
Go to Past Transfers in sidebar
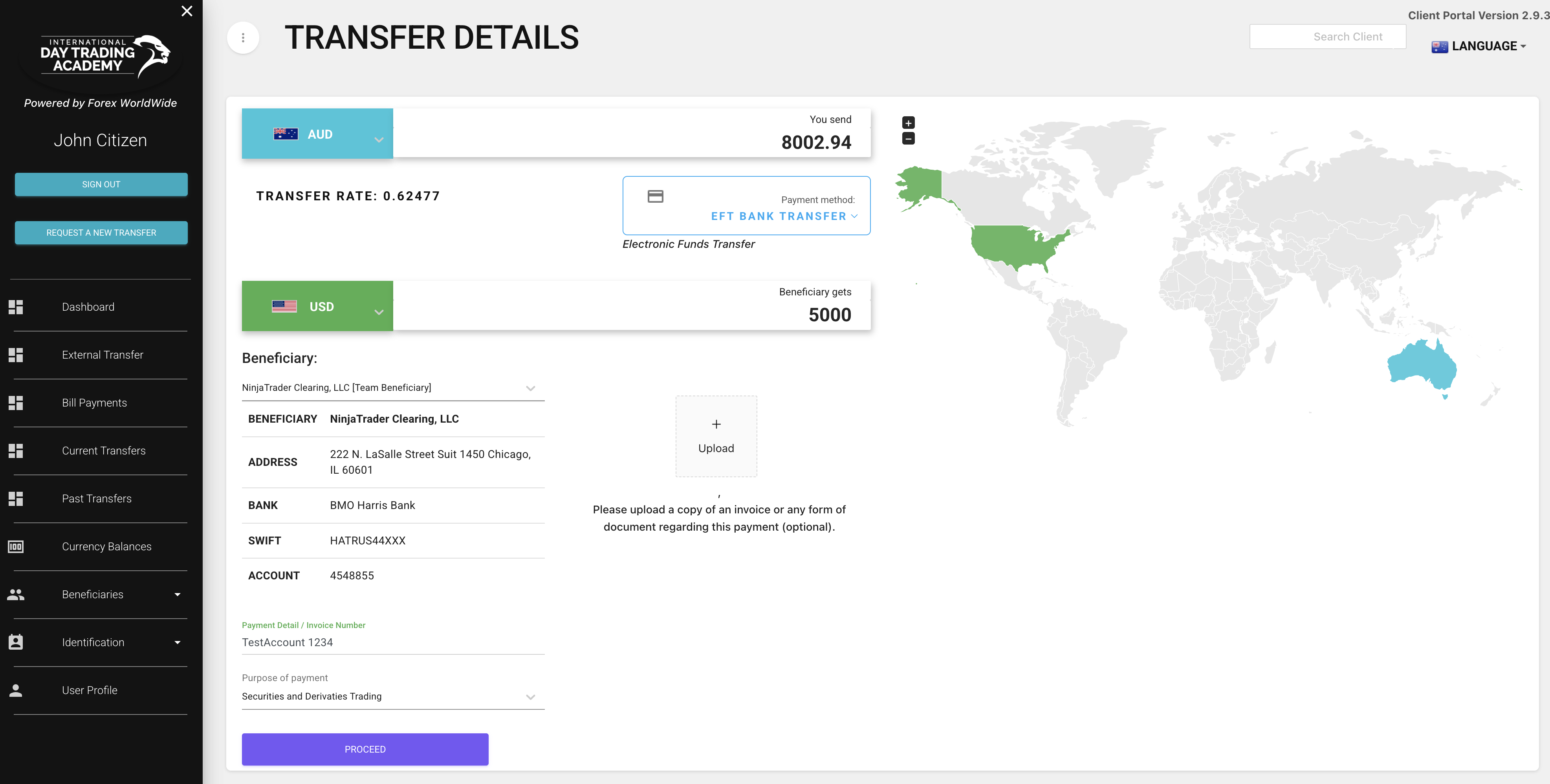tap(96, 498)
